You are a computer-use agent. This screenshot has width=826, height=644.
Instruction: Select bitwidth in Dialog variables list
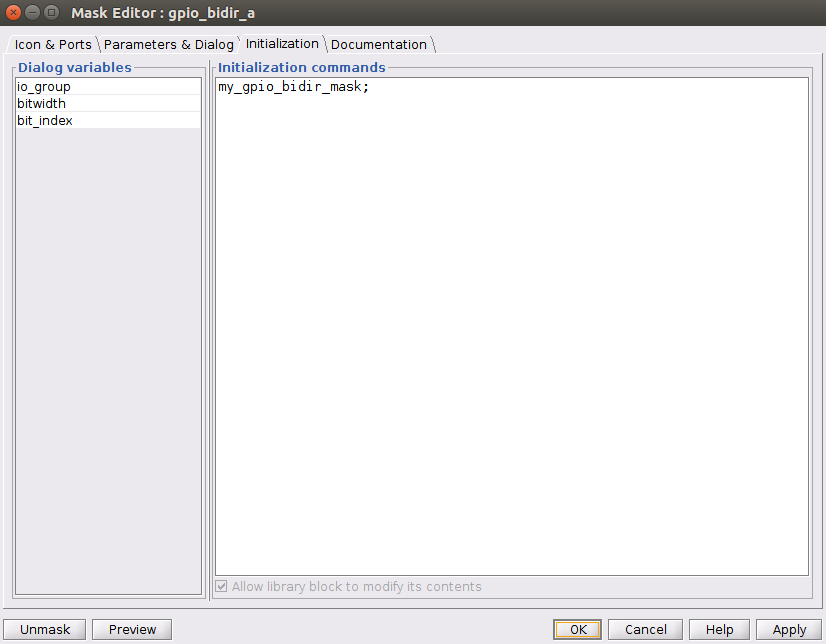(x=108, y=103)
